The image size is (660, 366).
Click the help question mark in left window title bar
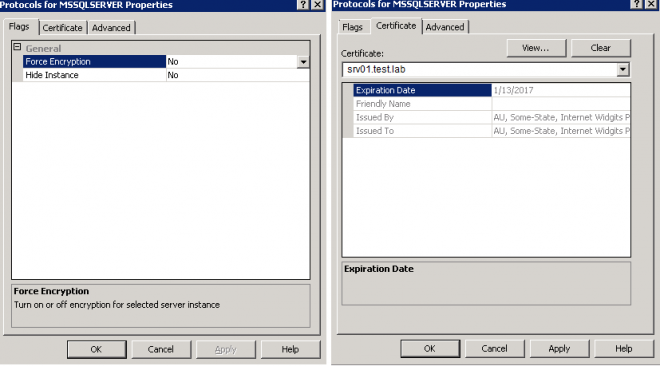(x=303, y=5)
